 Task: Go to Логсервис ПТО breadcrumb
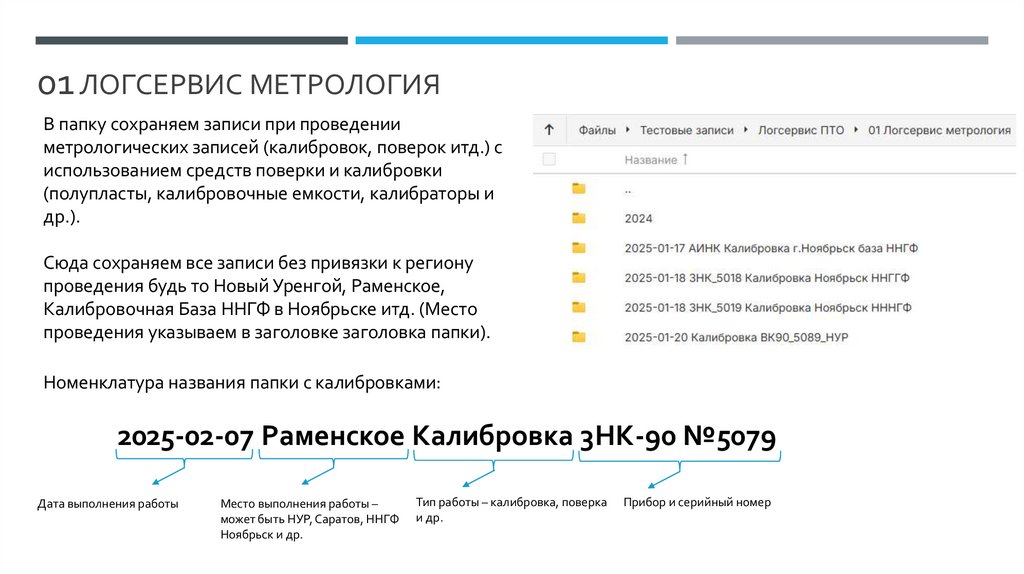tap(801, 130)
